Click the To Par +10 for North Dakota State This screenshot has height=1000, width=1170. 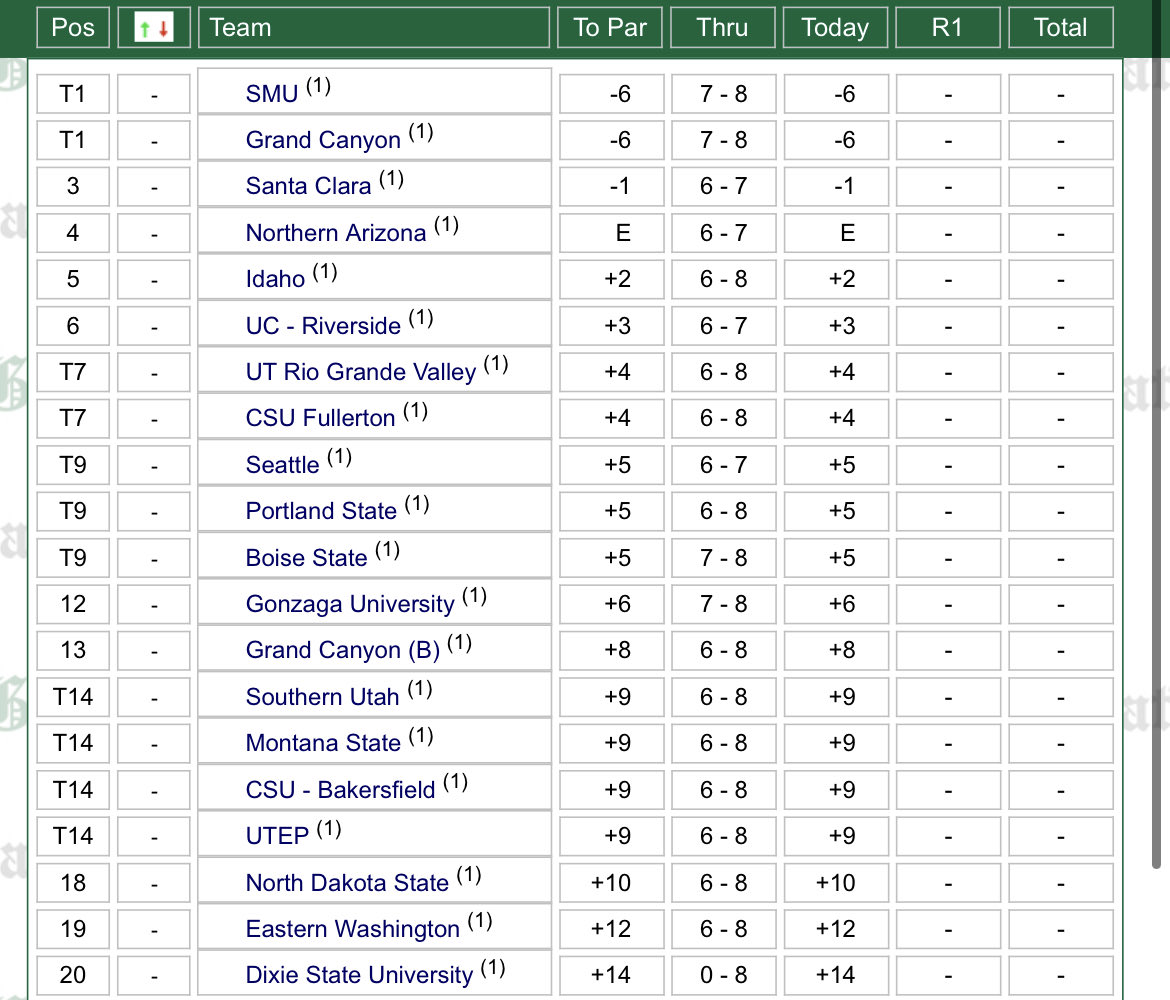(x=611, y=882)
